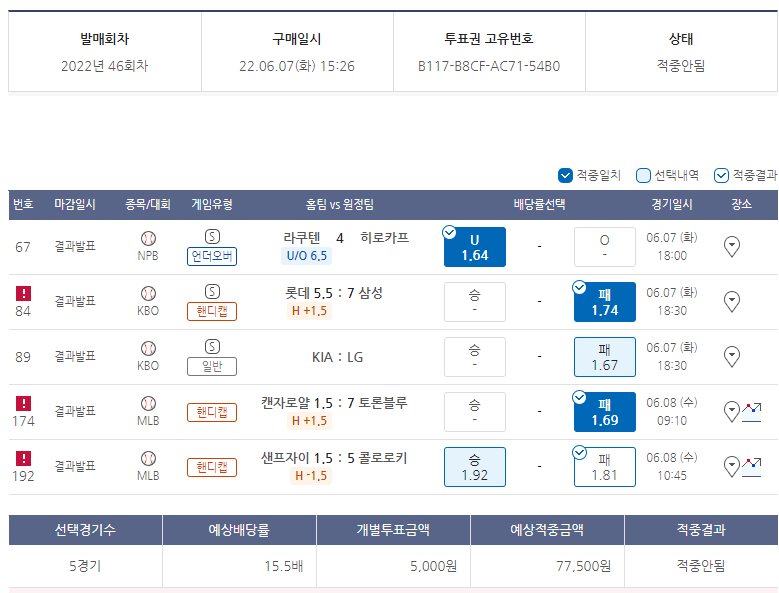
Task: Click the U/O 6.5 label
Action: [307, 256]
